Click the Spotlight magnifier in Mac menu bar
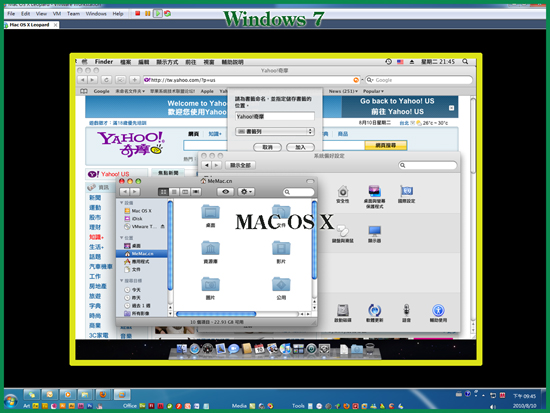This screenshot has height=413, width=550. point(465,61)
